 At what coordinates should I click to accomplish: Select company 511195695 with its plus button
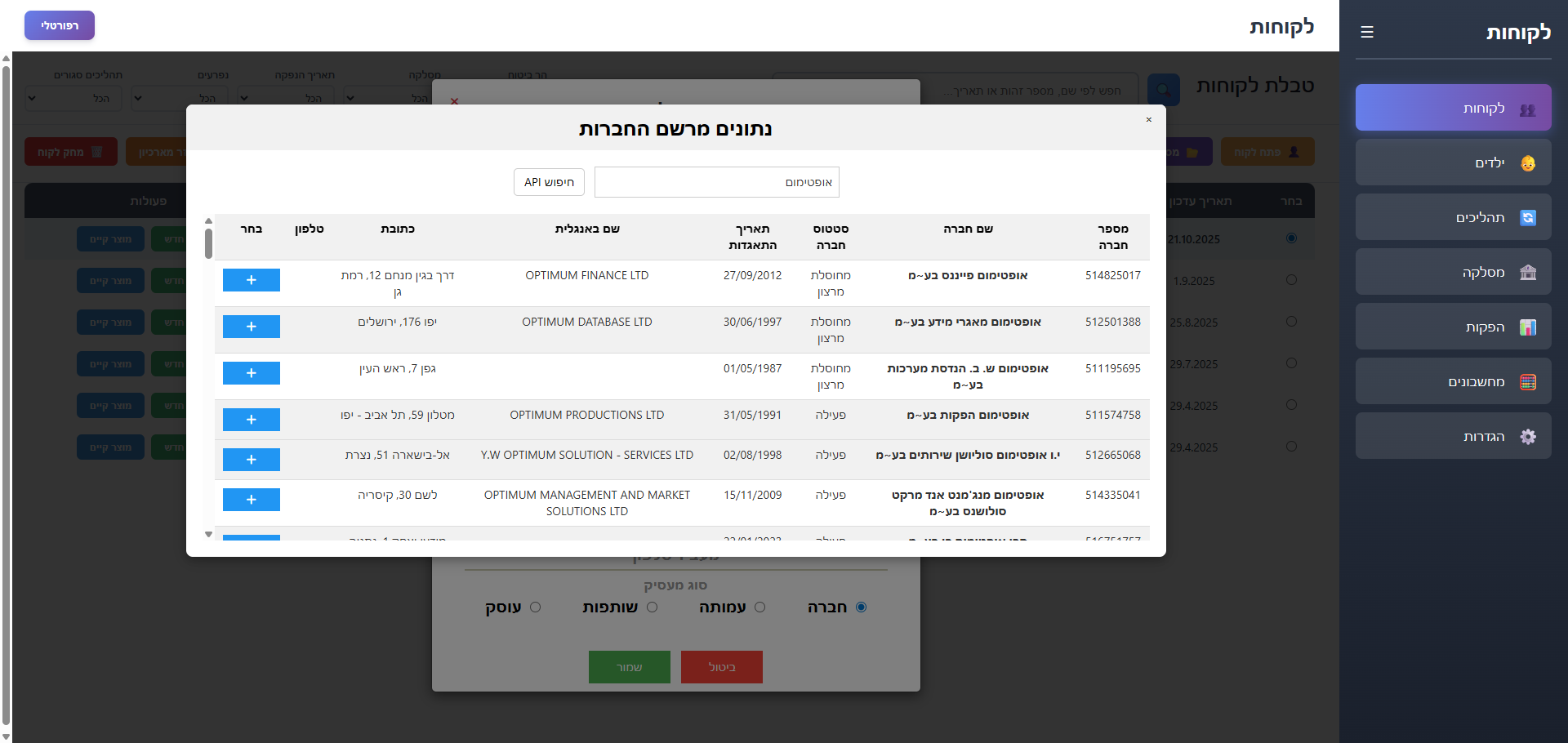(x=252, y=373)
